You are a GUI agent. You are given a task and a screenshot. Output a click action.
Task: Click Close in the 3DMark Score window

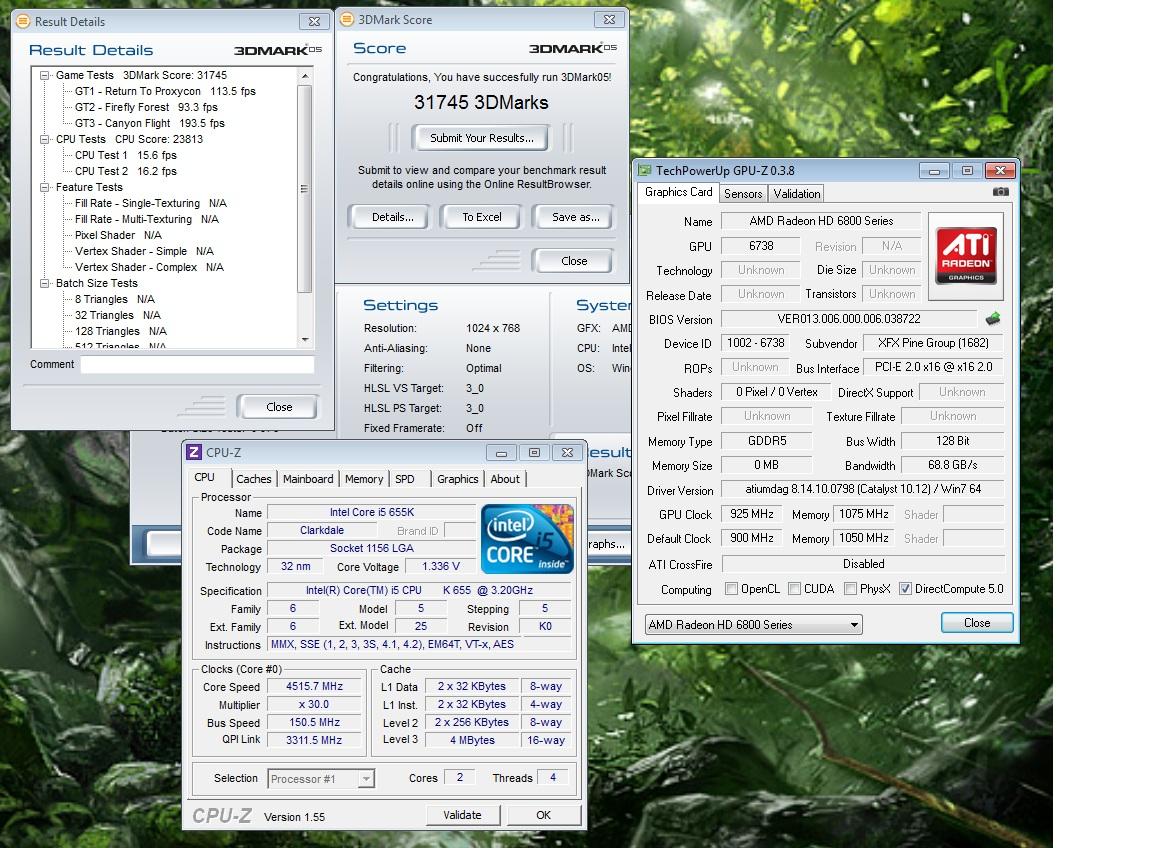[x=574, y=262]
